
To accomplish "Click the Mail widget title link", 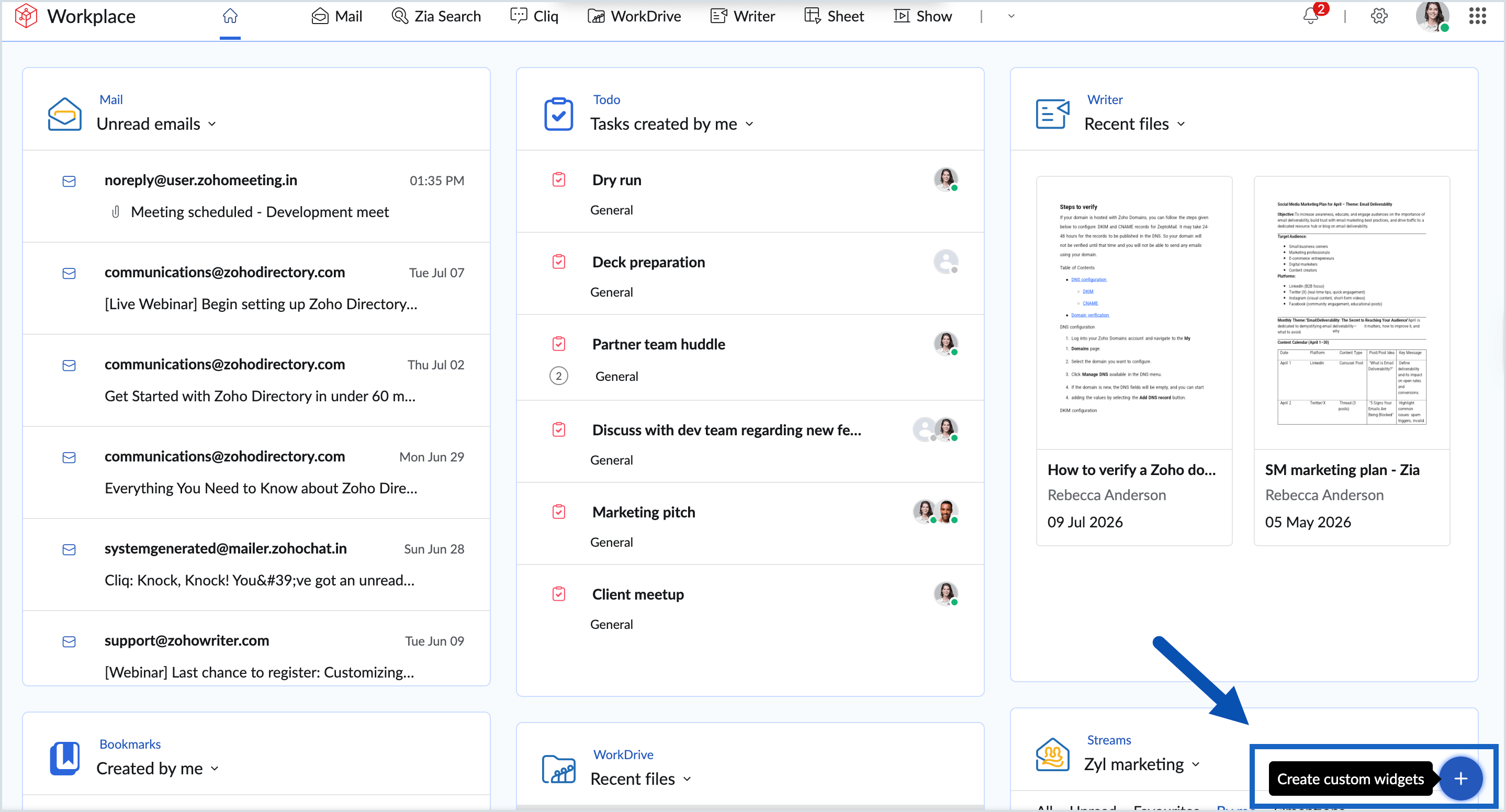I will [x=111, y=99].
